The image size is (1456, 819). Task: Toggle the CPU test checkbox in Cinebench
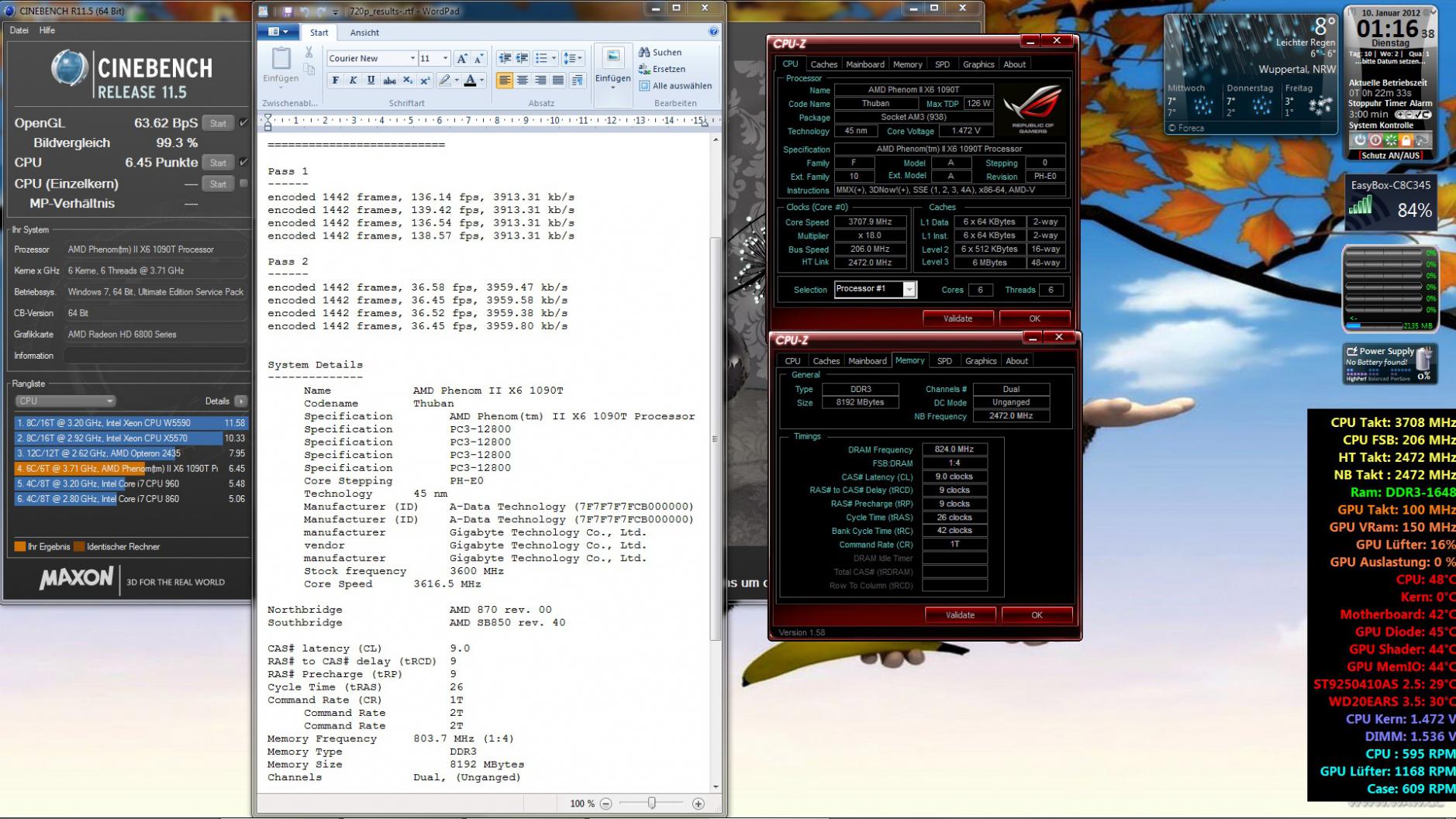pos(243,162)
